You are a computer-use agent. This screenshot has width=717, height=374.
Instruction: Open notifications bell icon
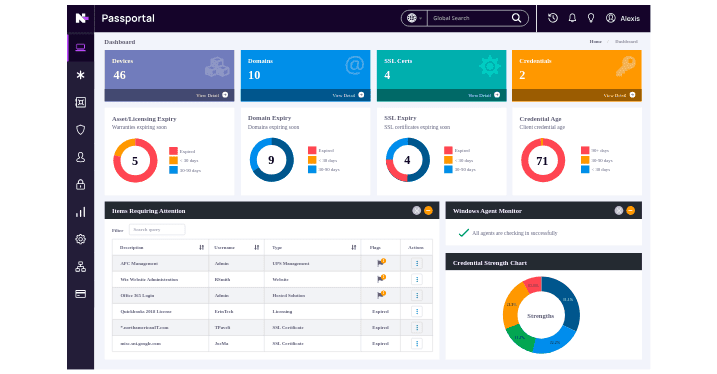pos(572,18)
